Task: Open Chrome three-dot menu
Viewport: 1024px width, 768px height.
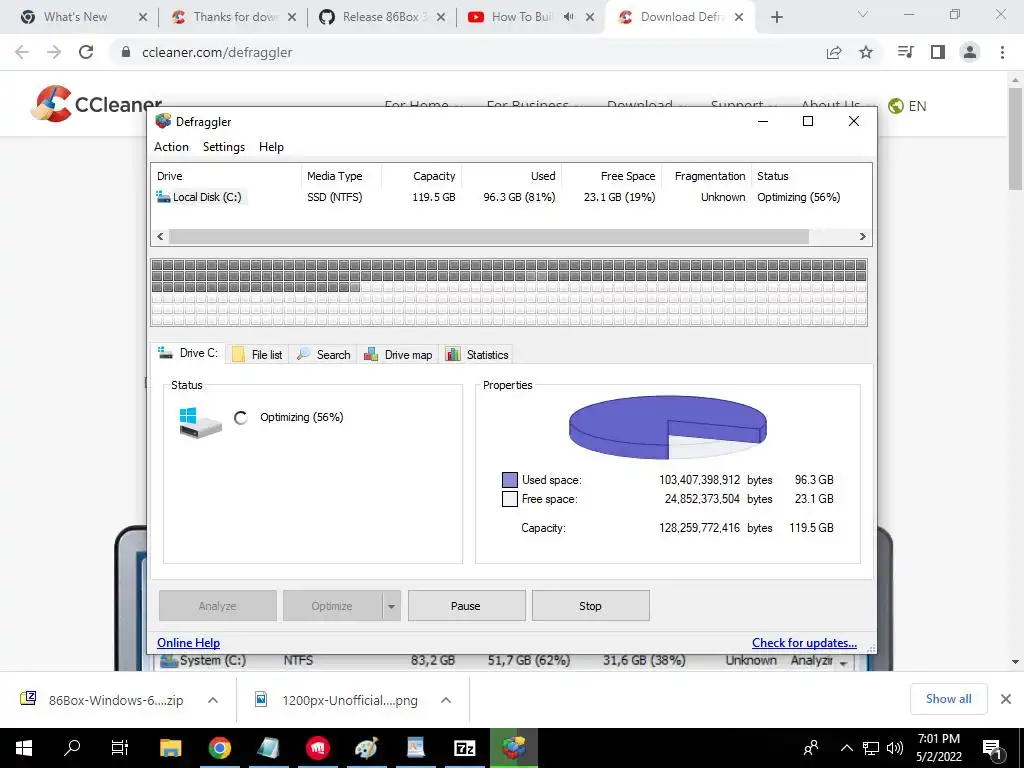Action: [x=1002, y=52]
